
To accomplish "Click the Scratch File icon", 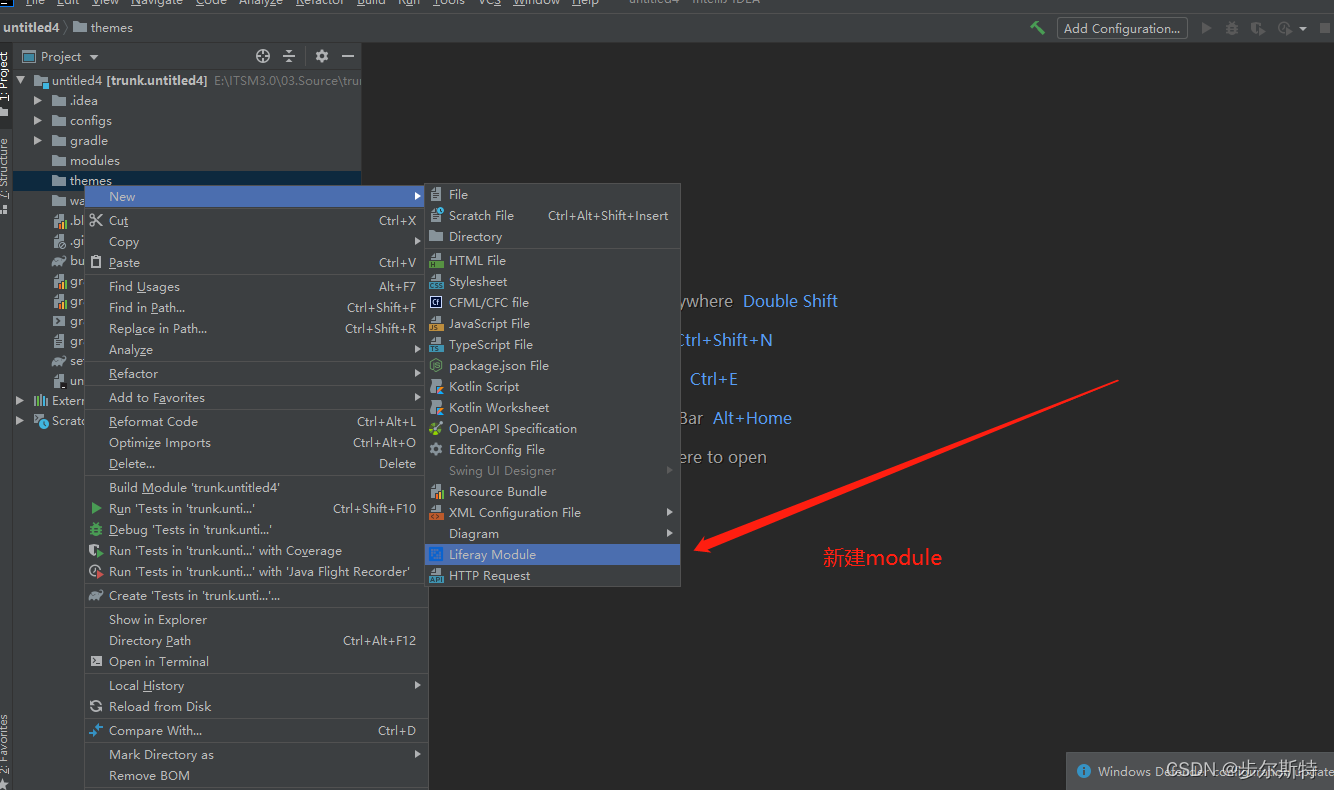I will 436,215.
